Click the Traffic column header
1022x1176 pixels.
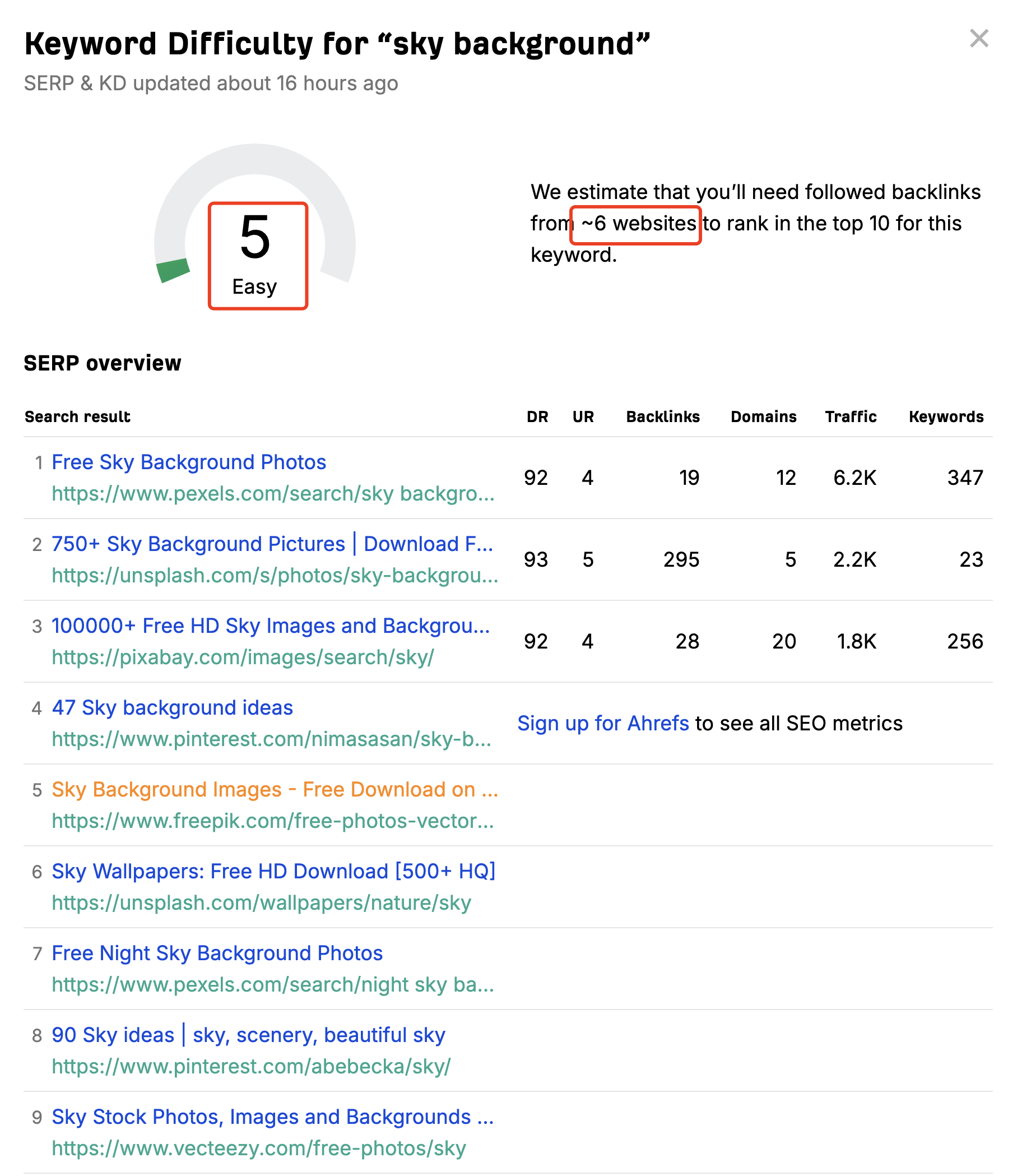click(x=851, y=416)
